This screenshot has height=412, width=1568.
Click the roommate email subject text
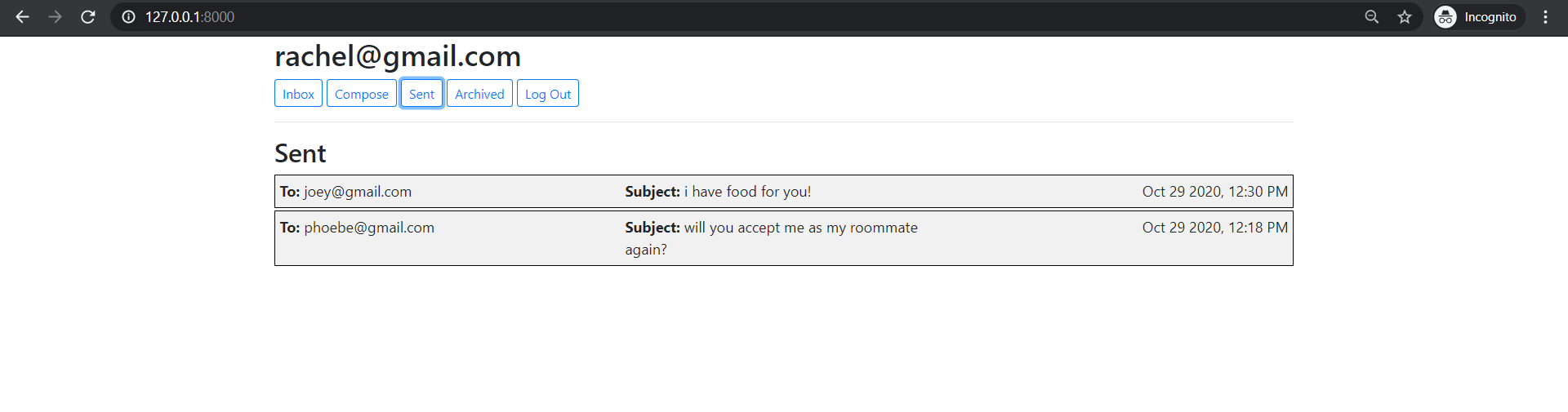coord(800,228)
